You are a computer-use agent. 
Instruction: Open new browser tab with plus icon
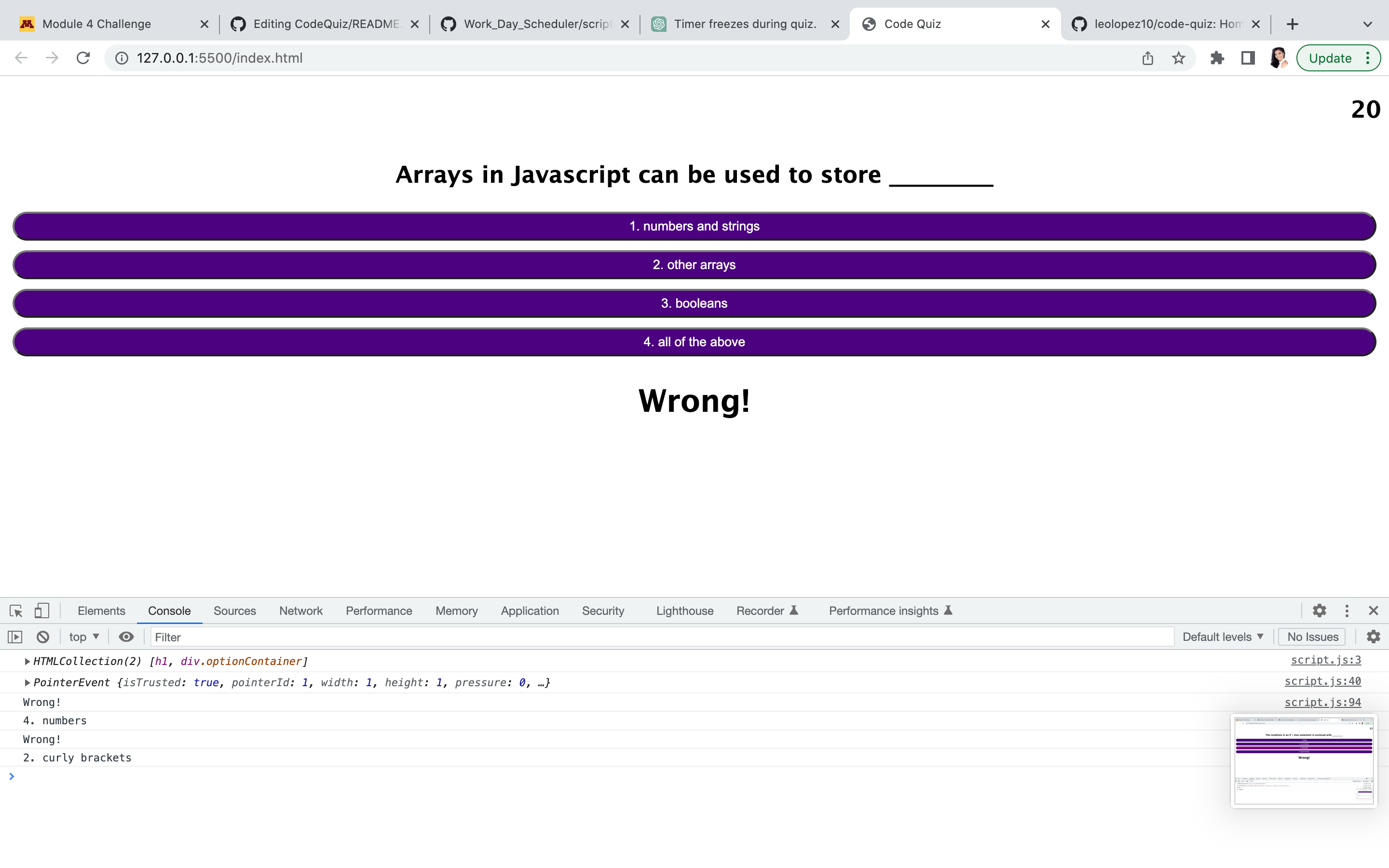coord(1293,24)
